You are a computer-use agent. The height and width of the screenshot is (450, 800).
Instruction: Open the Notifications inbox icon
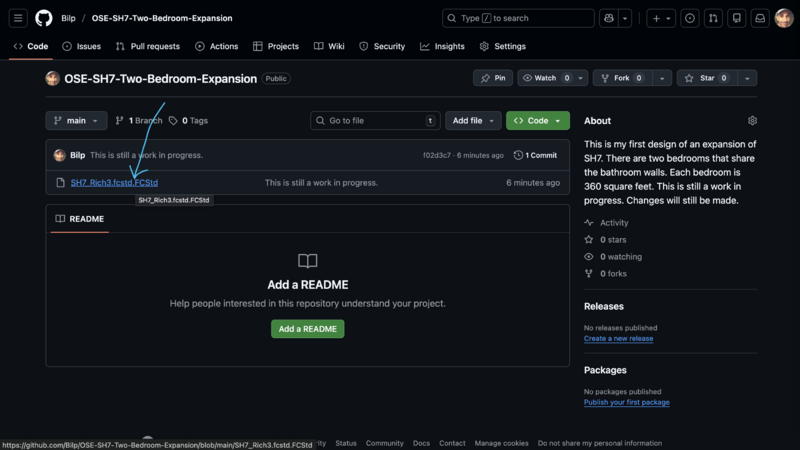pos(760,18)
